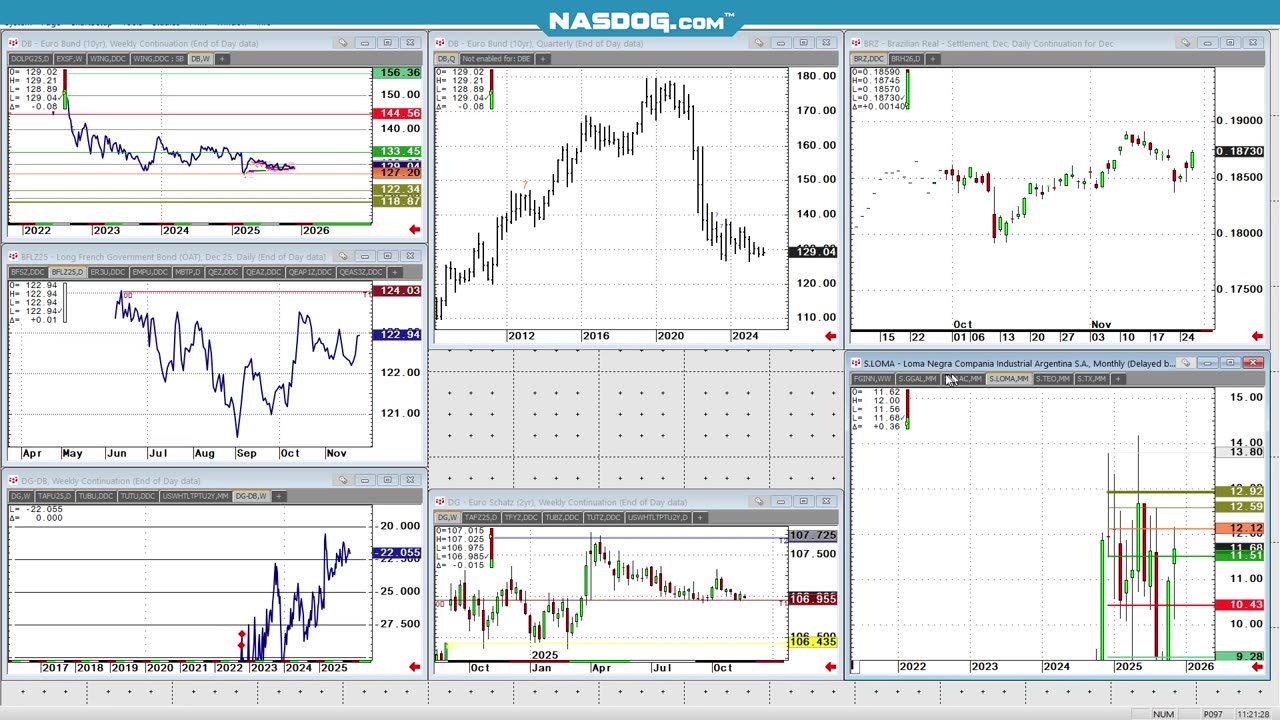This screenshot has height=720, width=1280.
Task: Add a new tab in S.LOMA window
Action: [x=1118, y=379]
